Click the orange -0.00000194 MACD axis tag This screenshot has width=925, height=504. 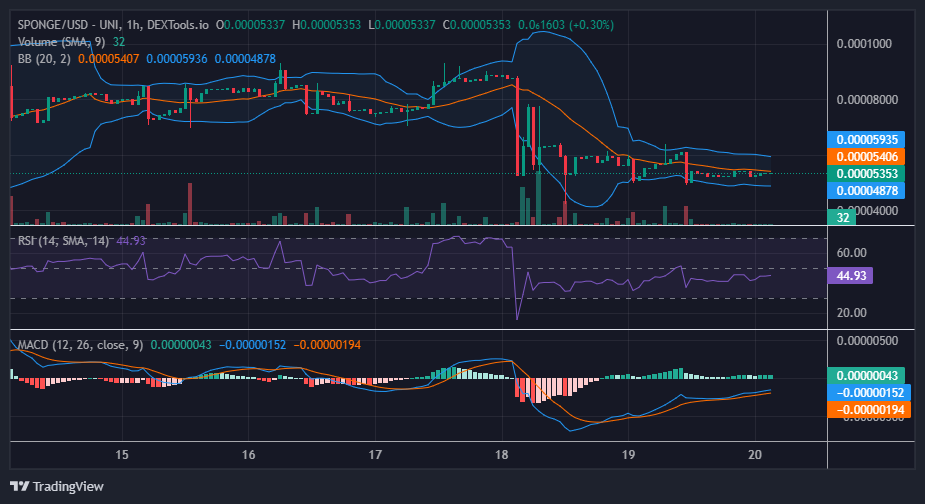tap(869, 410)
